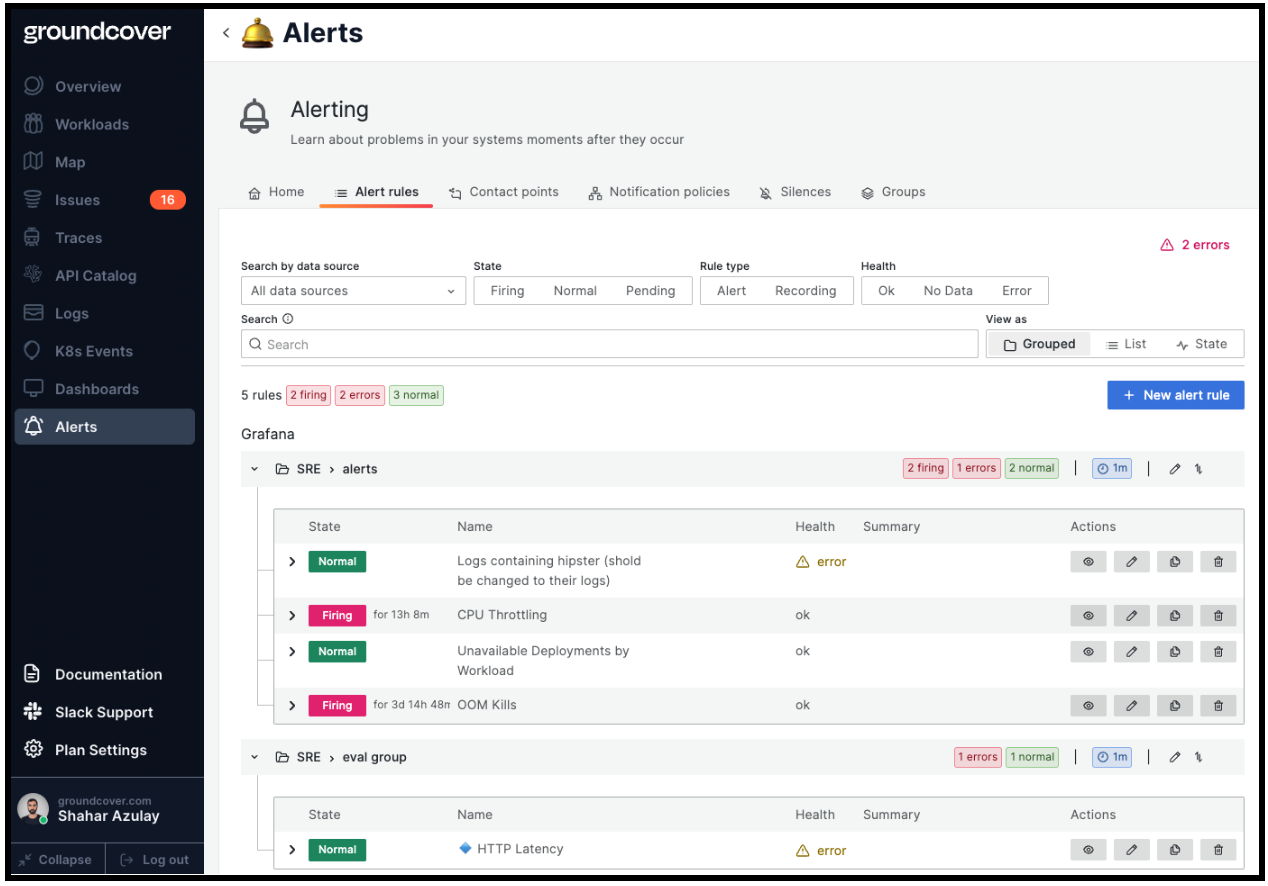Enable the Recording rule type filter

pos(806,290)
